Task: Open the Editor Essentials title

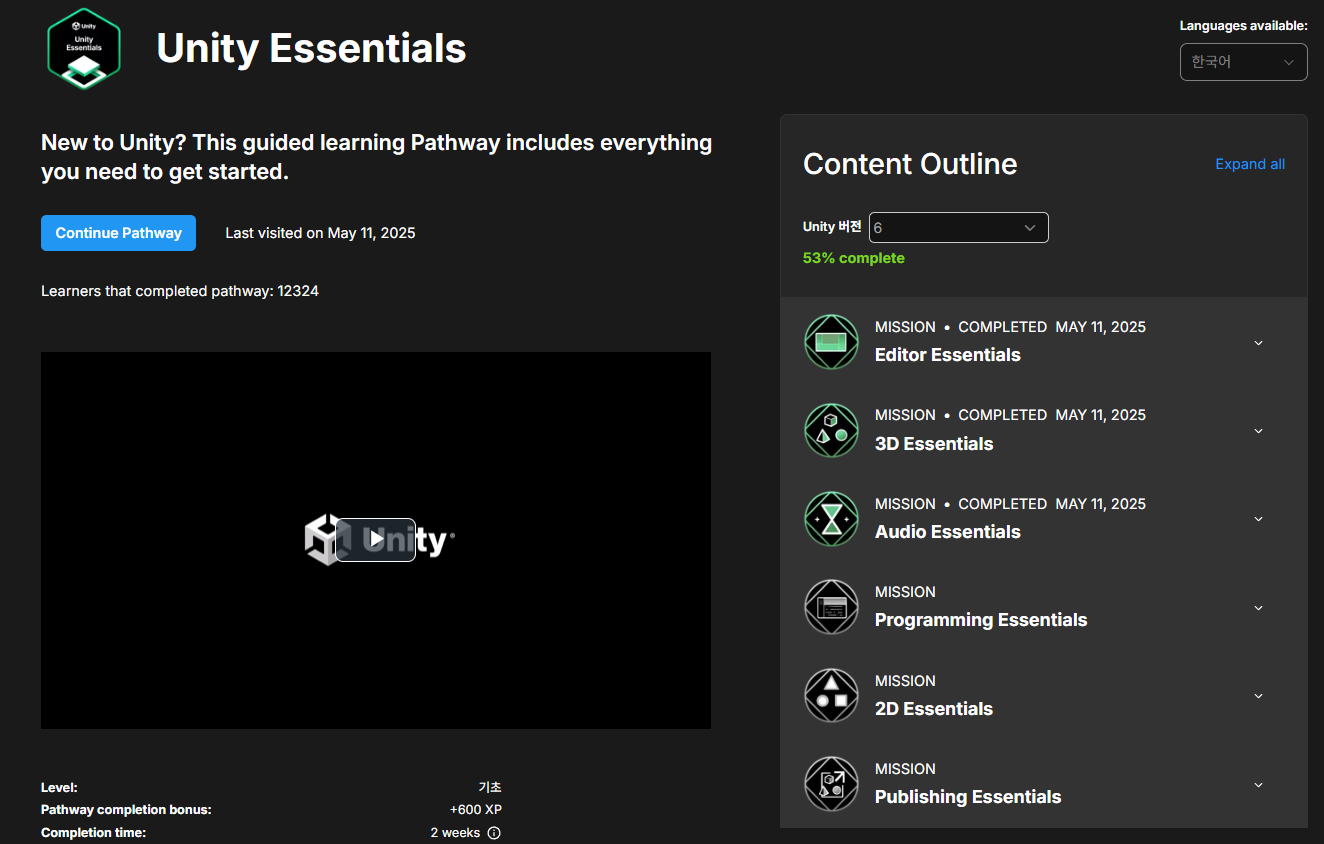Action: pyautogui.click(x=947, y=355)
